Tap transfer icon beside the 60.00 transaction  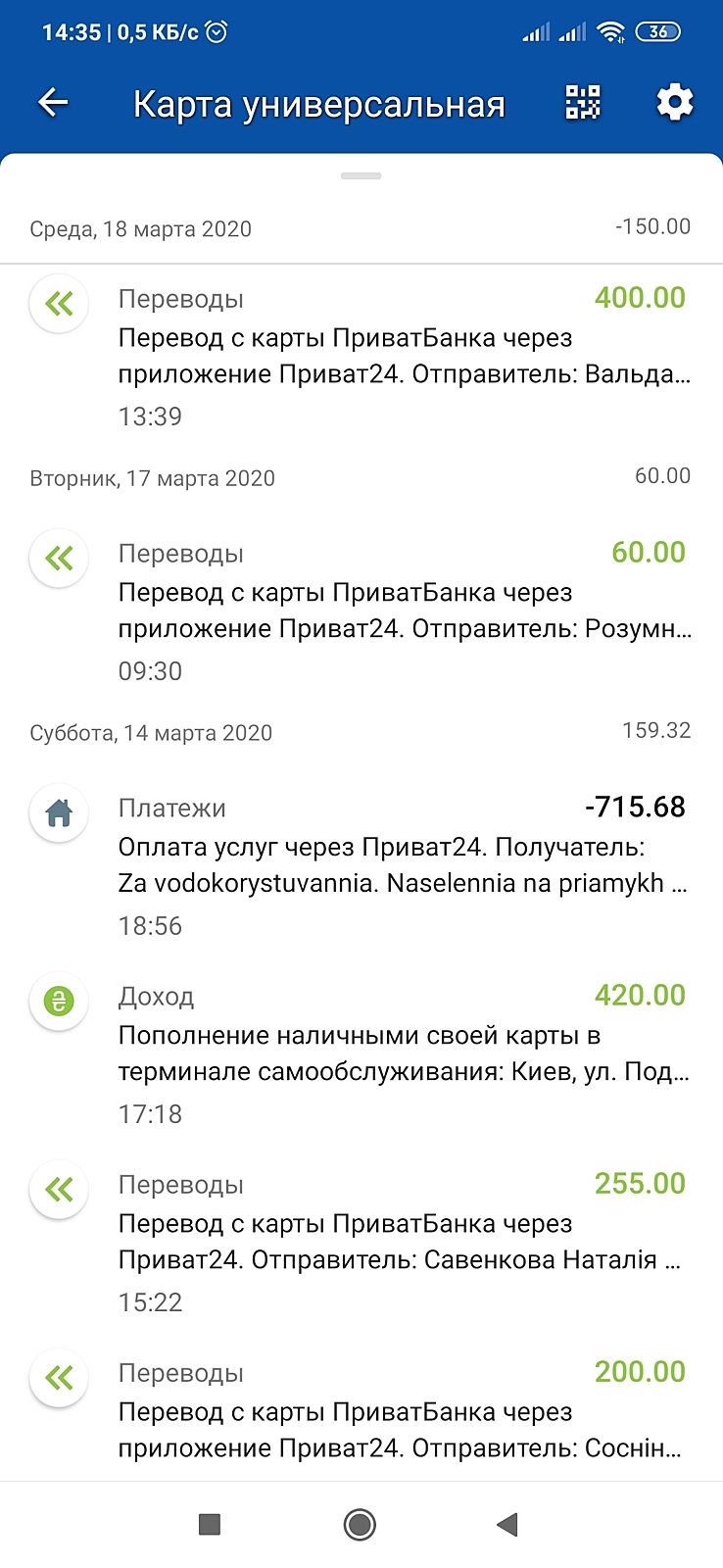60,559
